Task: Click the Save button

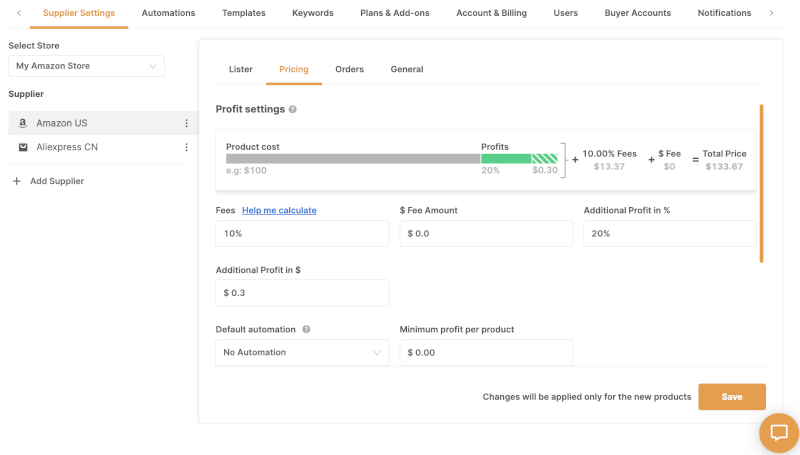Action: tap(732, 397)
